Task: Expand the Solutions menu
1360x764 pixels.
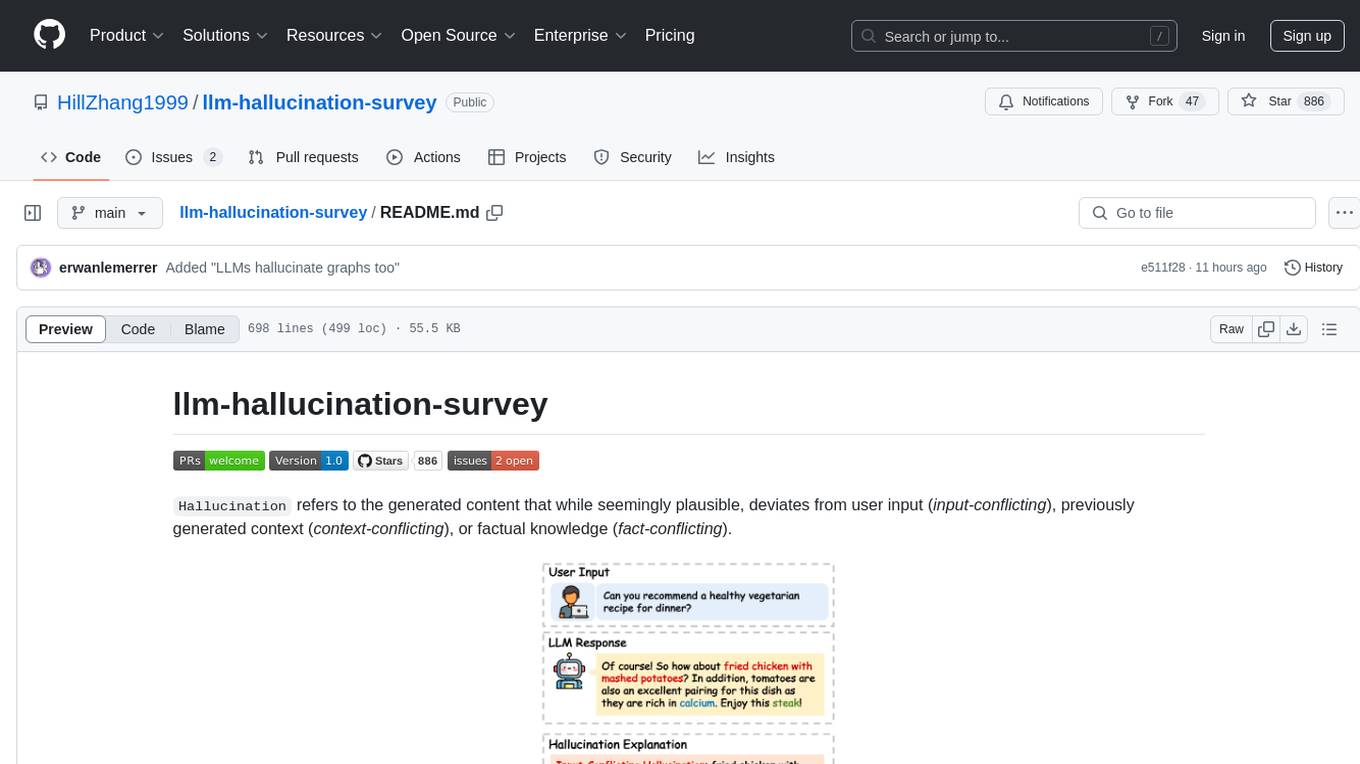Action: coord(225,35)
